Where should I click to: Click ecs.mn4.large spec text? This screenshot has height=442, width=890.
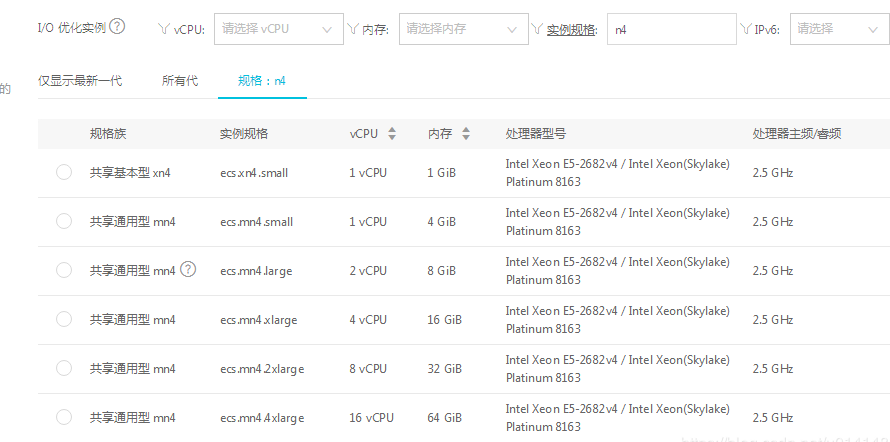click(256, 271)
